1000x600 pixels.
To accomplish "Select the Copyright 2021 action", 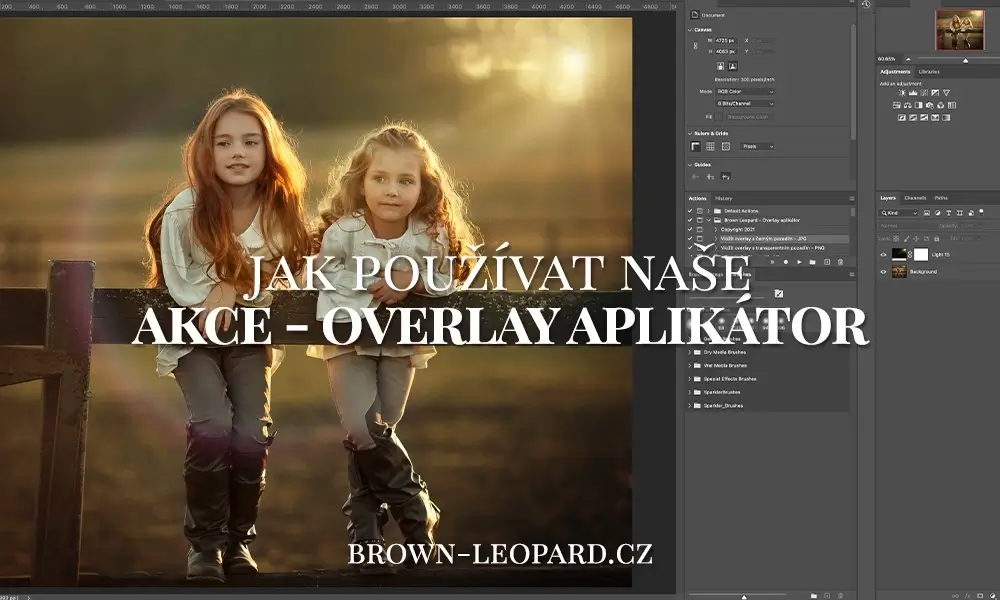I will pos(737,229).
